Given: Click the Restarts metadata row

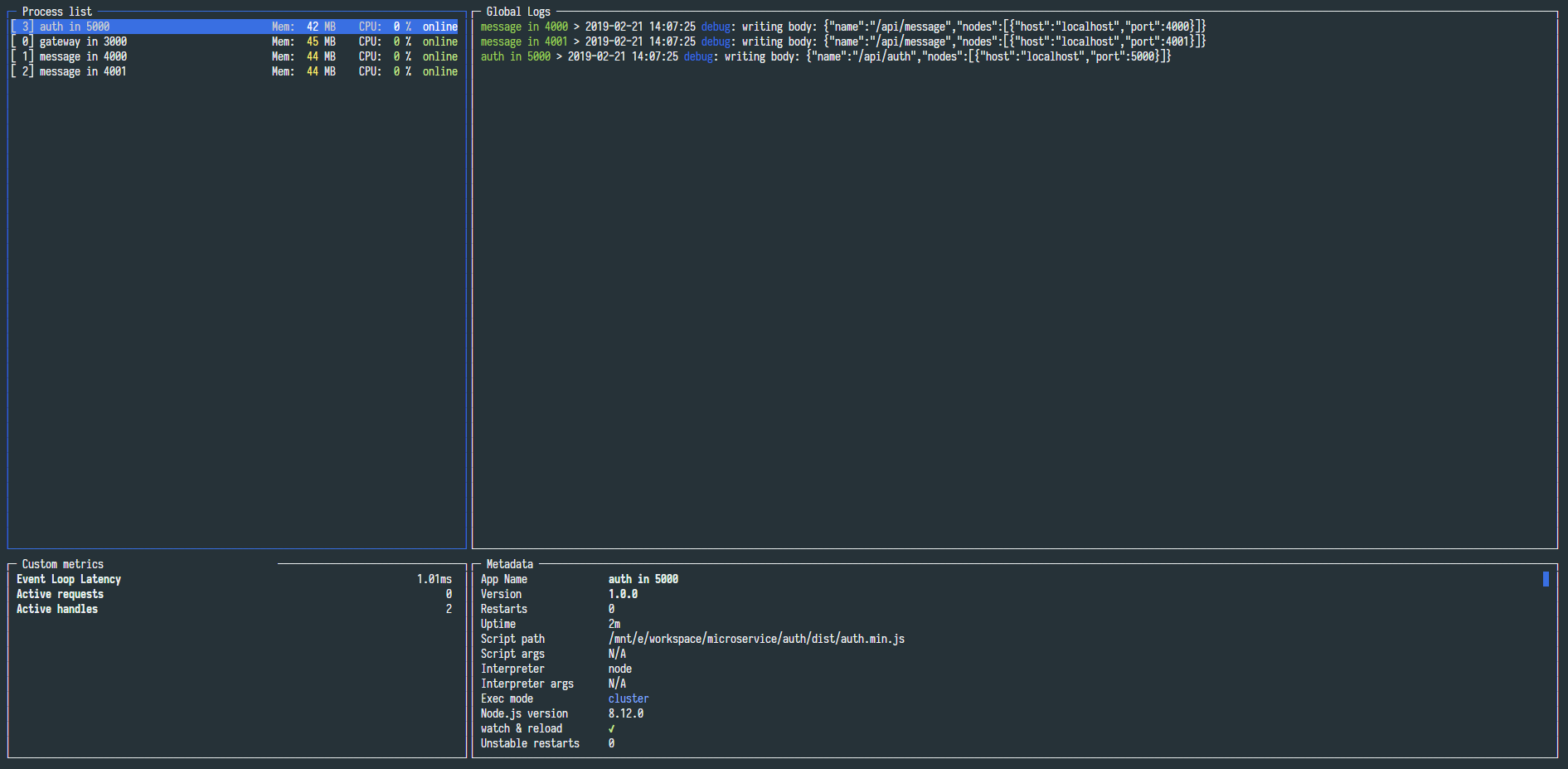Looking at the screenshot, I should pyautogui.click(x=547, y=609).
